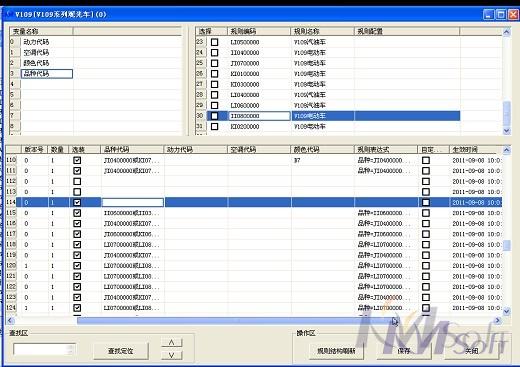The width and height of the screenshot is (520, 367).
Task: Click the rule list scrollbar down arrow
Action: 506,131
